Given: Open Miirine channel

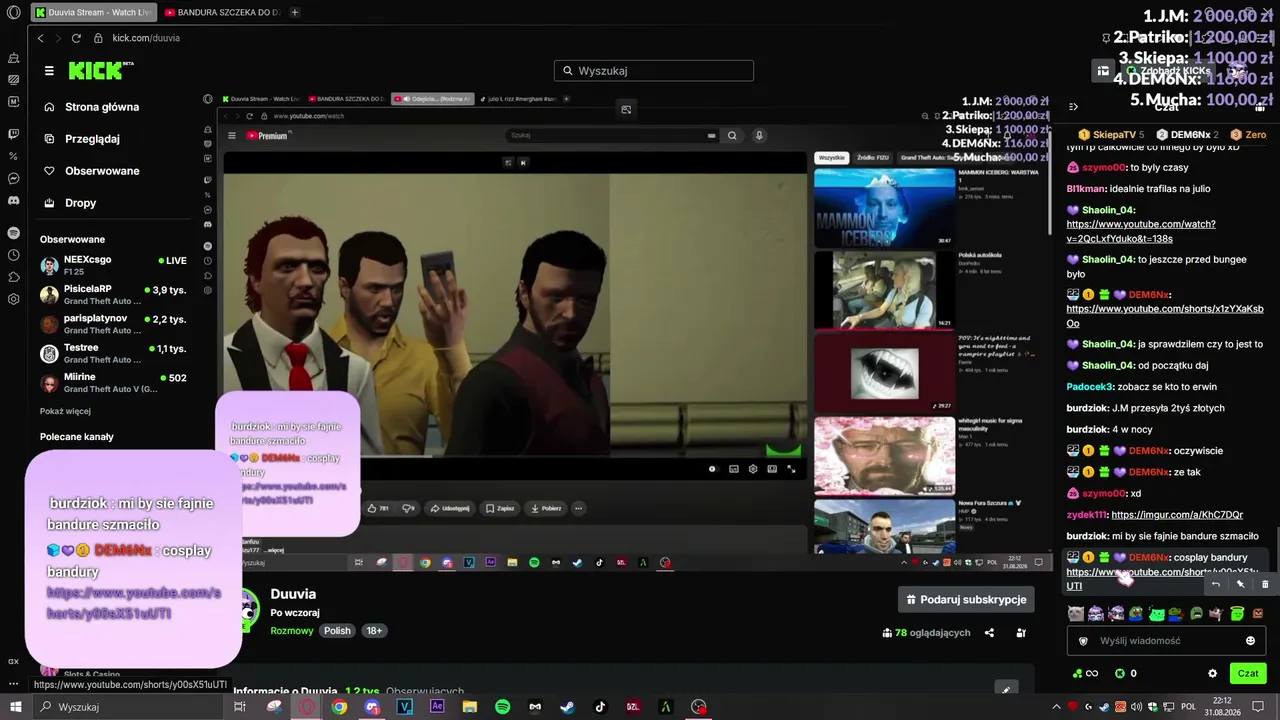Looking at the screenshot, I should [x=113, y=383].
